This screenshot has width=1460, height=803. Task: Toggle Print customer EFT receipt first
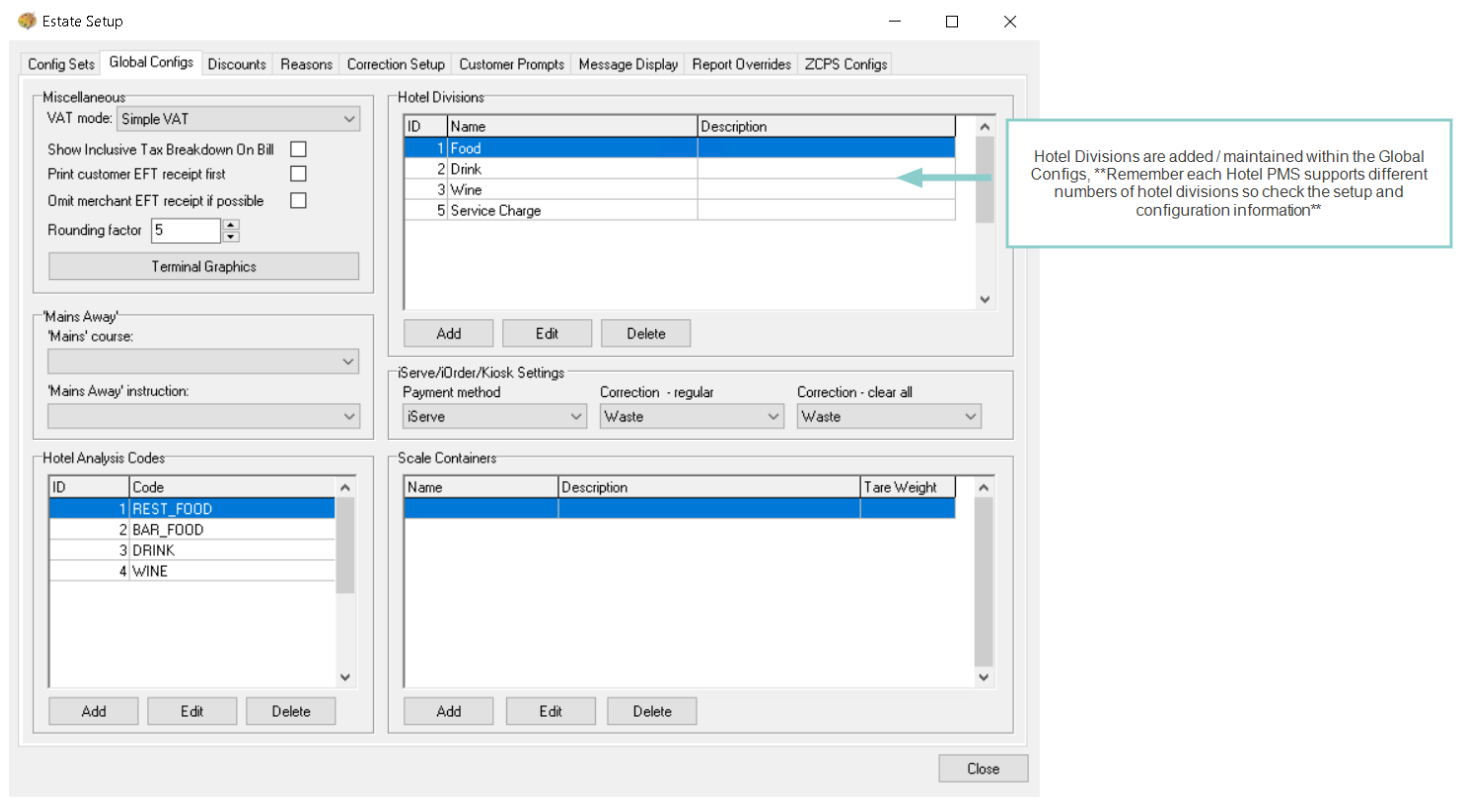point(298,174)
